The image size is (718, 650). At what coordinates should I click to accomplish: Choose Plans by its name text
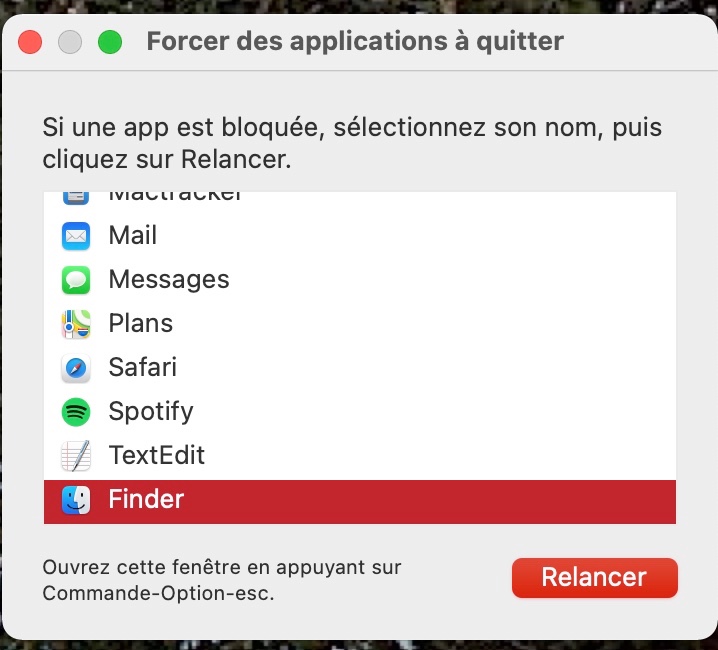point(140,324)
